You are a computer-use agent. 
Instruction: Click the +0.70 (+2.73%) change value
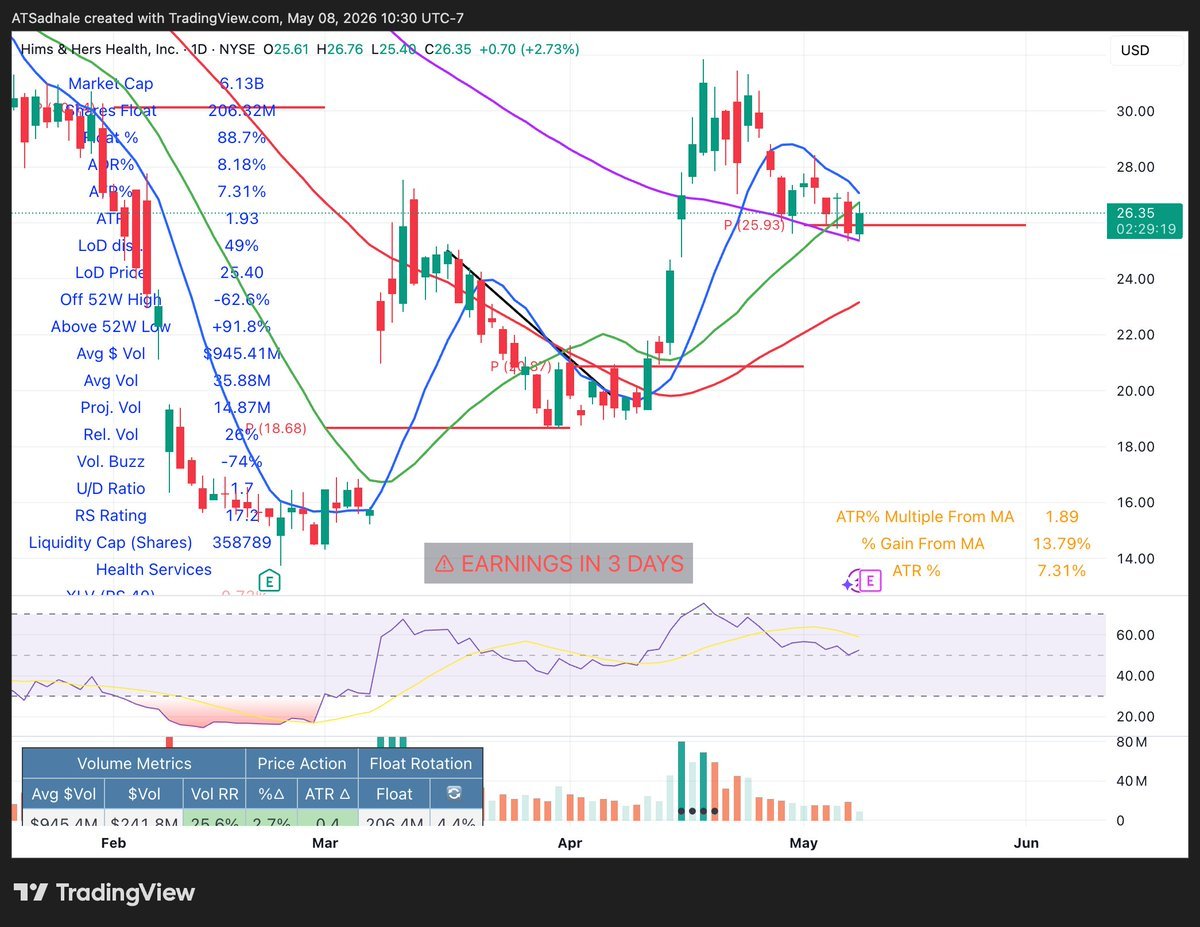tap(529, 49)
